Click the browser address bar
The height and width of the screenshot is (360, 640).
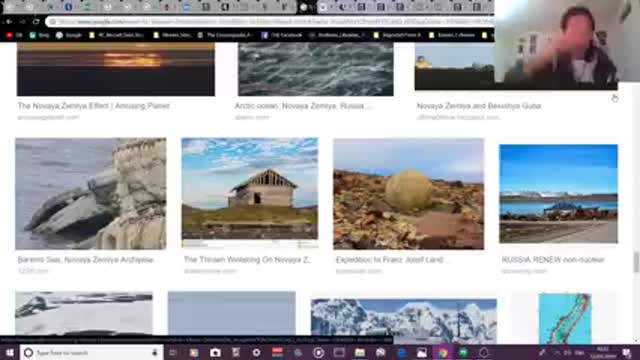pyautogui.click(x=269, y=22)
